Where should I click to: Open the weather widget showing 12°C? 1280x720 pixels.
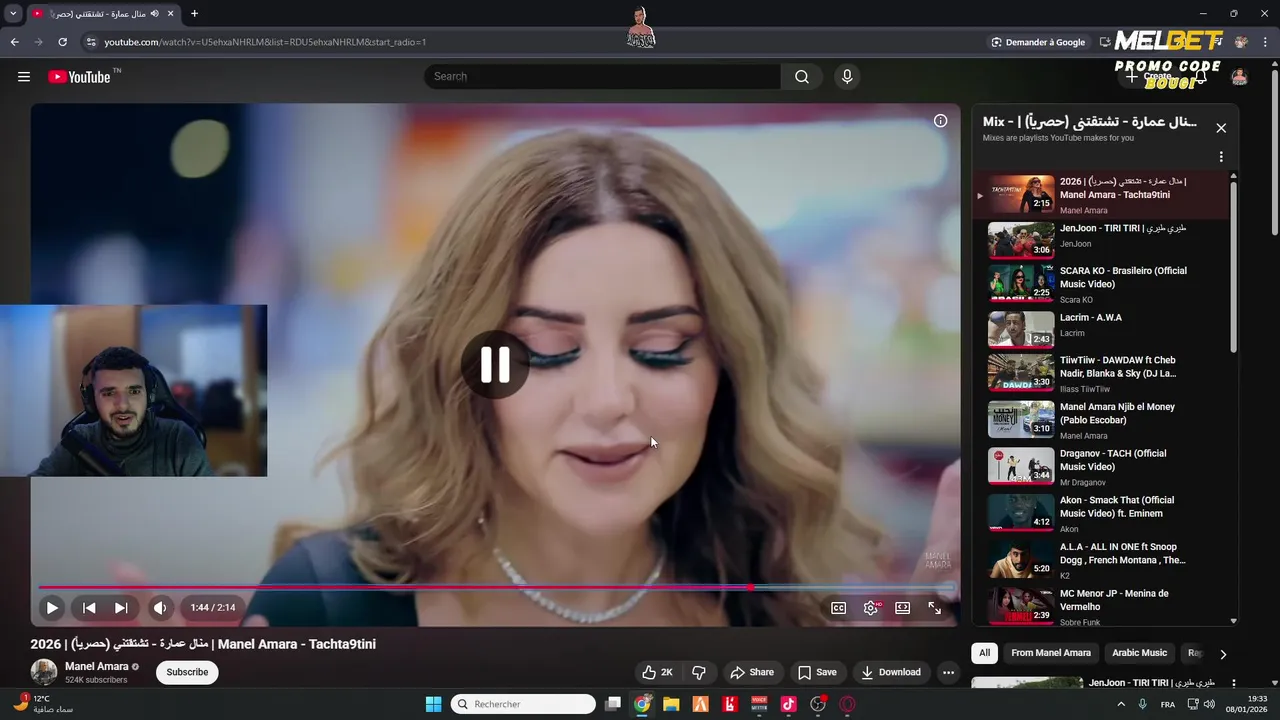42,704
